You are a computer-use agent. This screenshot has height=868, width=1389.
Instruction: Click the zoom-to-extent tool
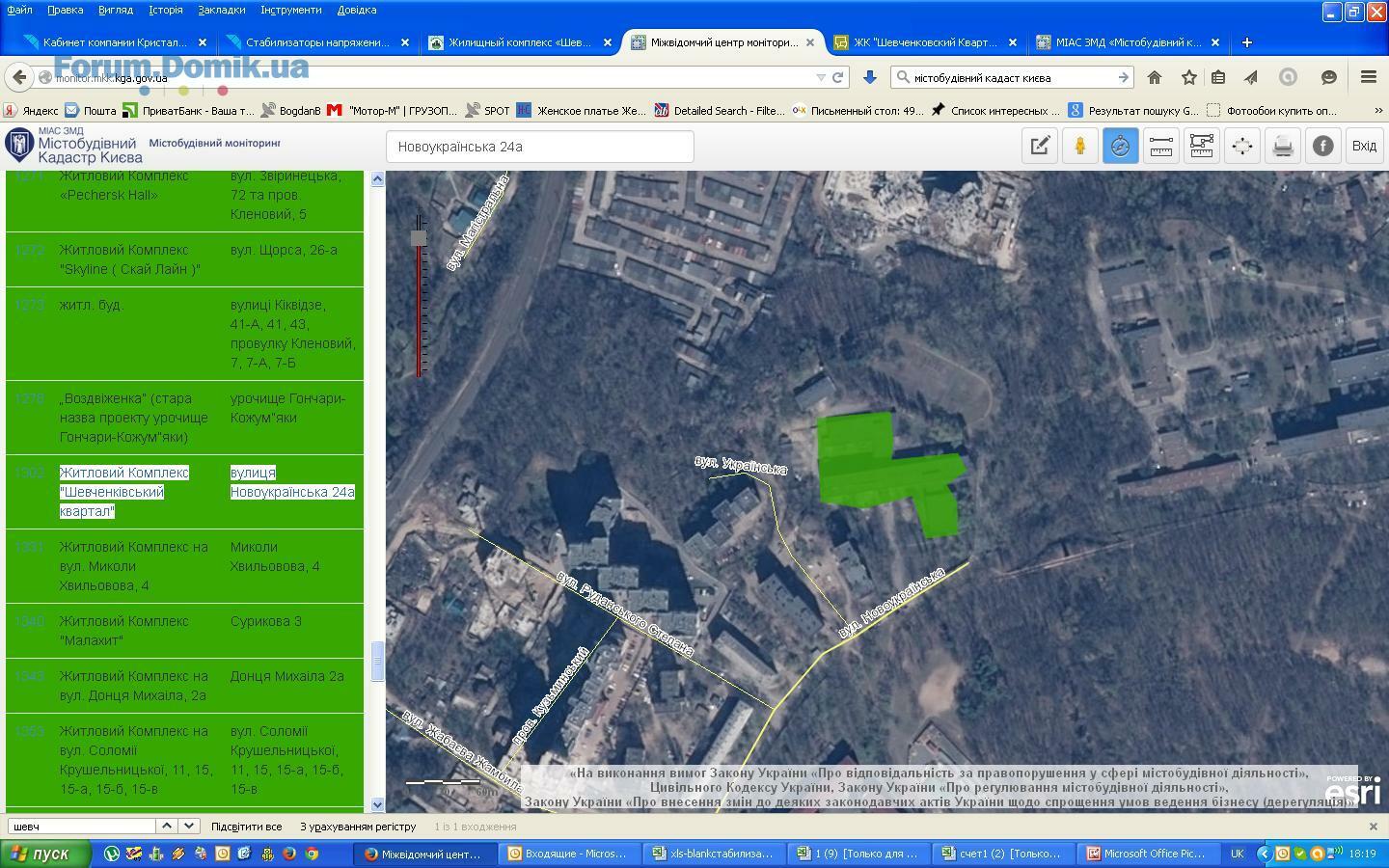(1242, 146)
